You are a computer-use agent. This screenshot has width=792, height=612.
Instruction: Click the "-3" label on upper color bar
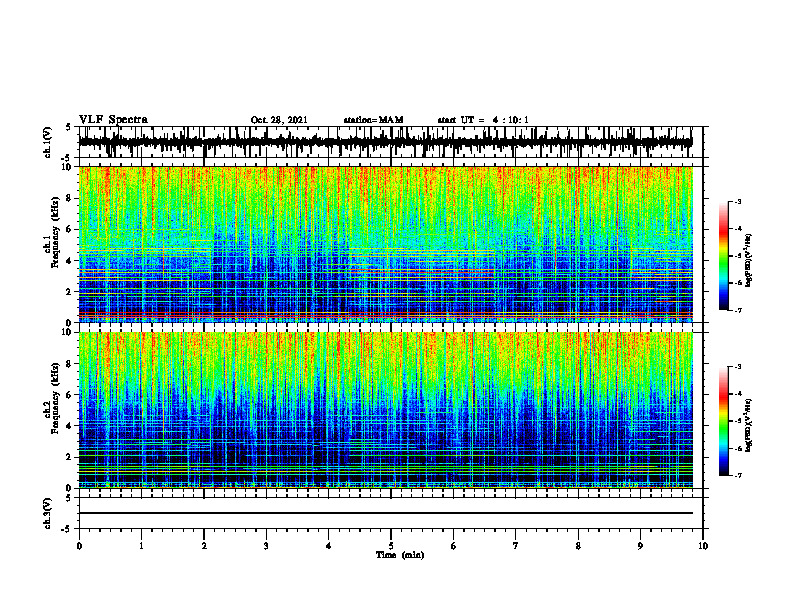click(737, 201)
